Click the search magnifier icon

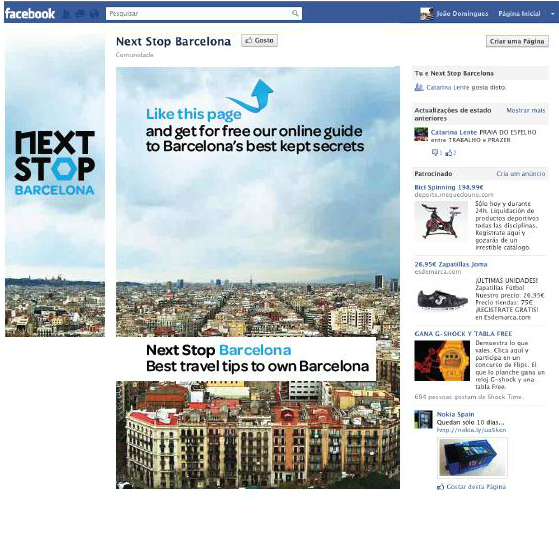click(295, 13)
